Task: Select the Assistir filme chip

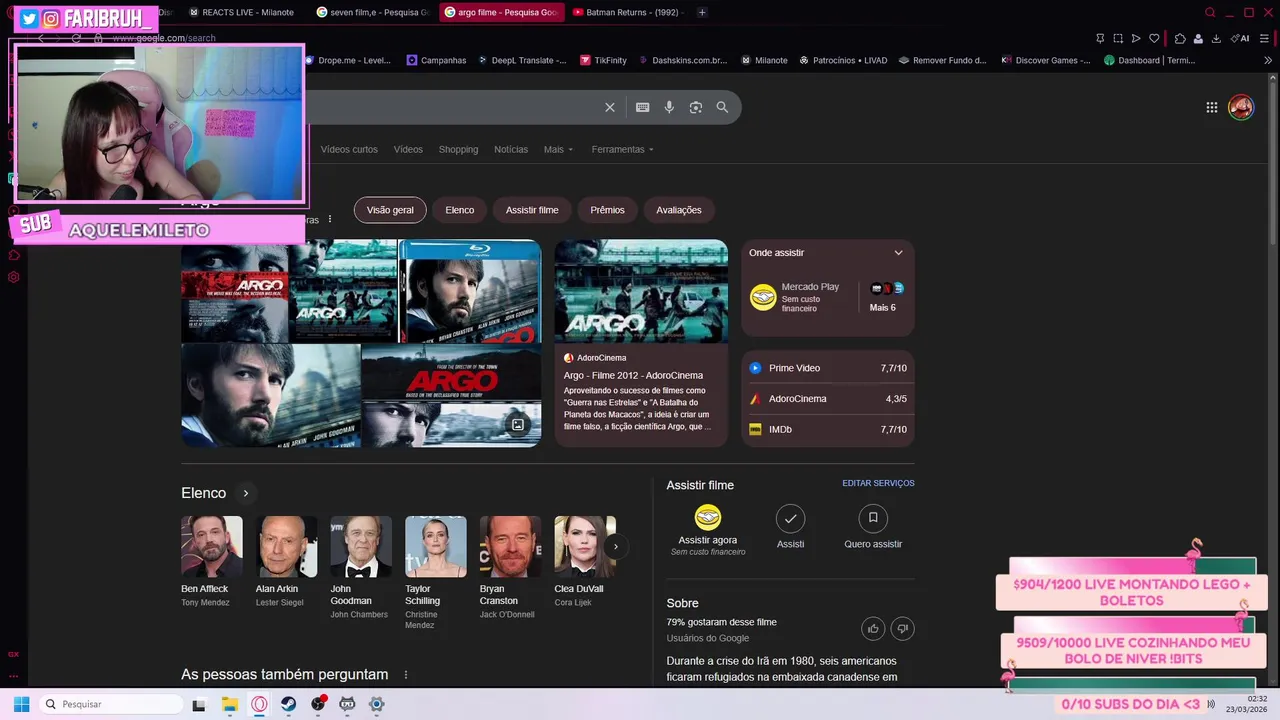Action: click(x=532, y=210)
